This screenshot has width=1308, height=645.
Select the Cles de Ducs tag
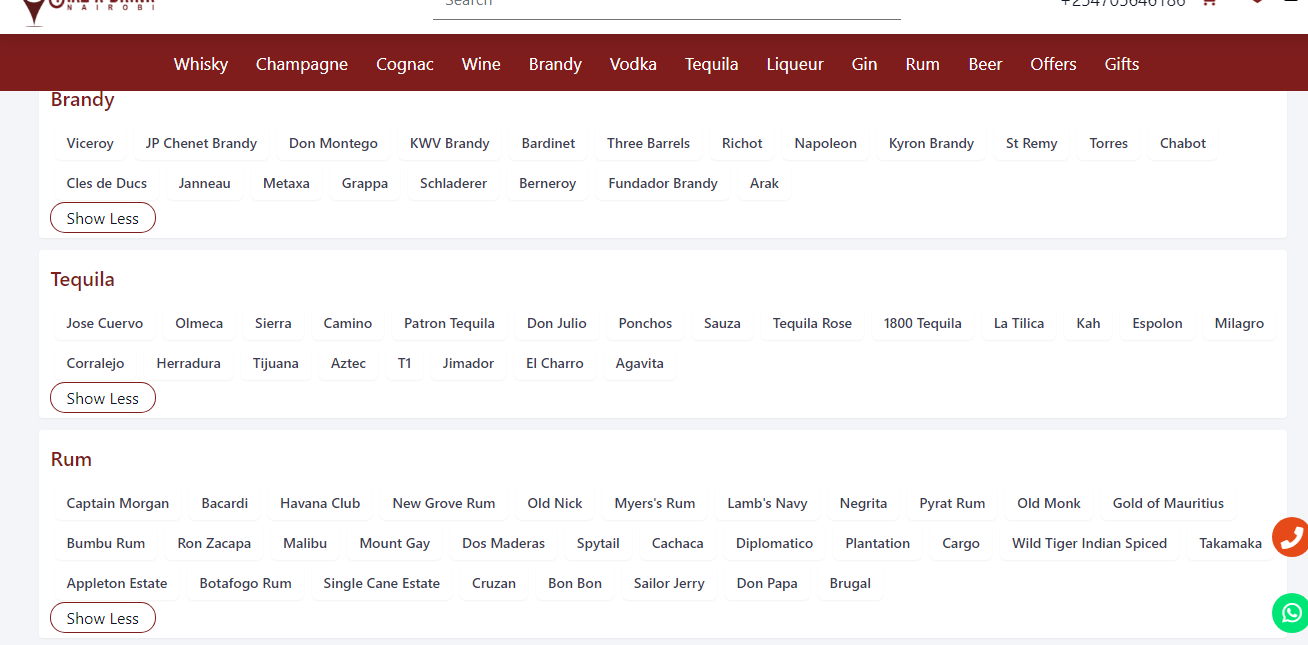[x=107, y=183]
